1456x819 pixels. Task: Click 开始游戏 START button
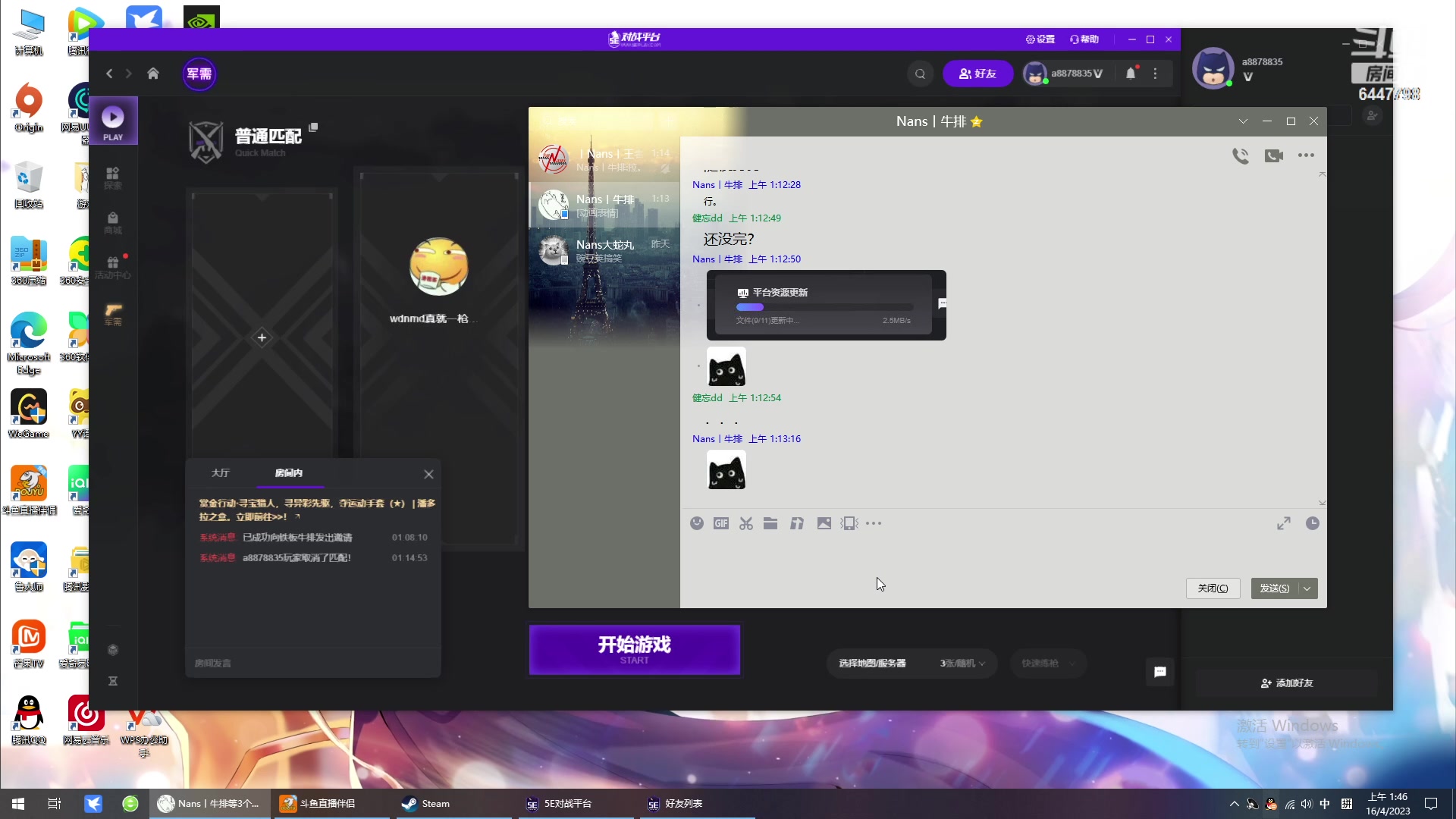point(637,649)
